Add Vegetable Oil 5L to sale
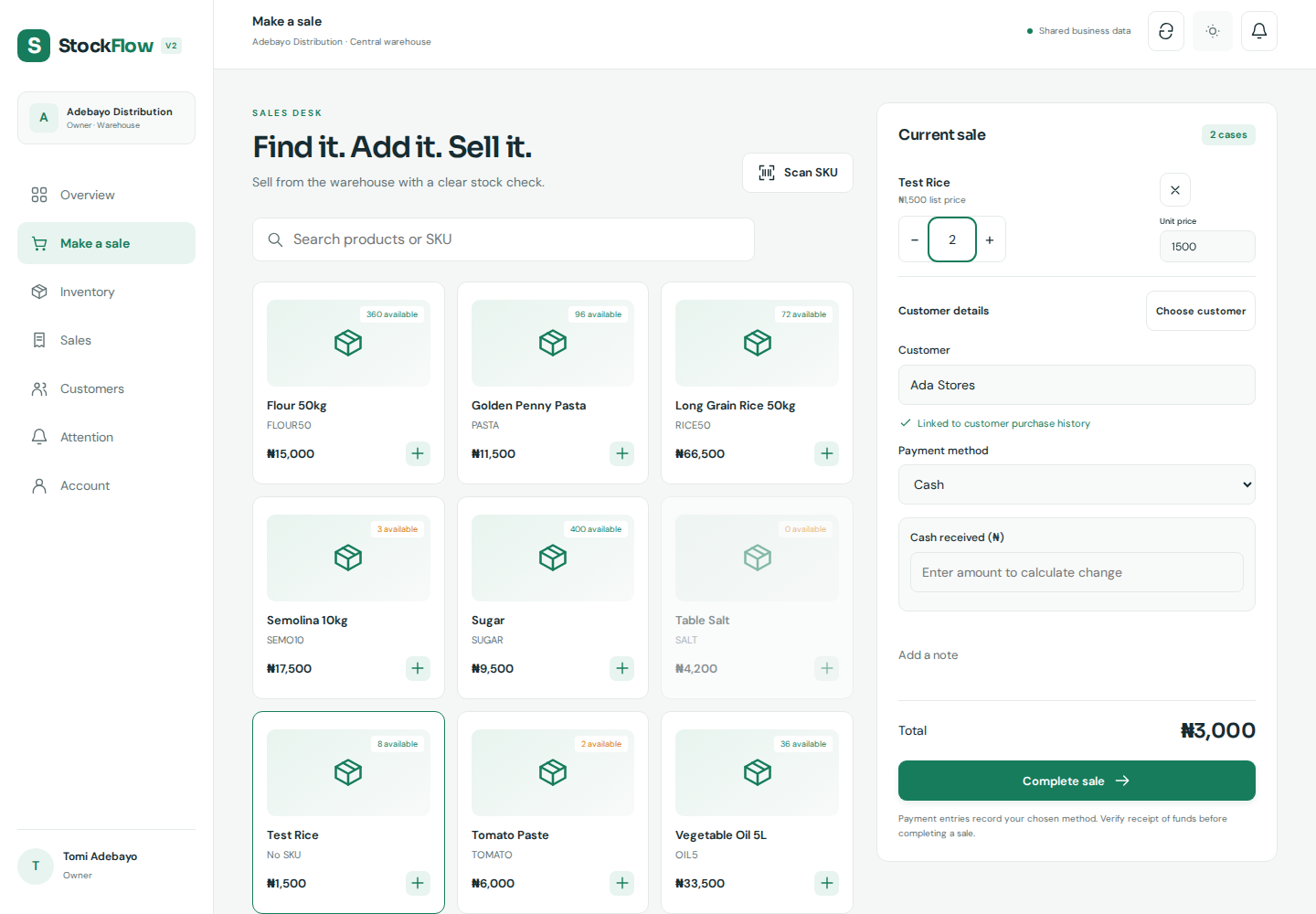Screen dimensions: 1316x914 tap(827, 883)
